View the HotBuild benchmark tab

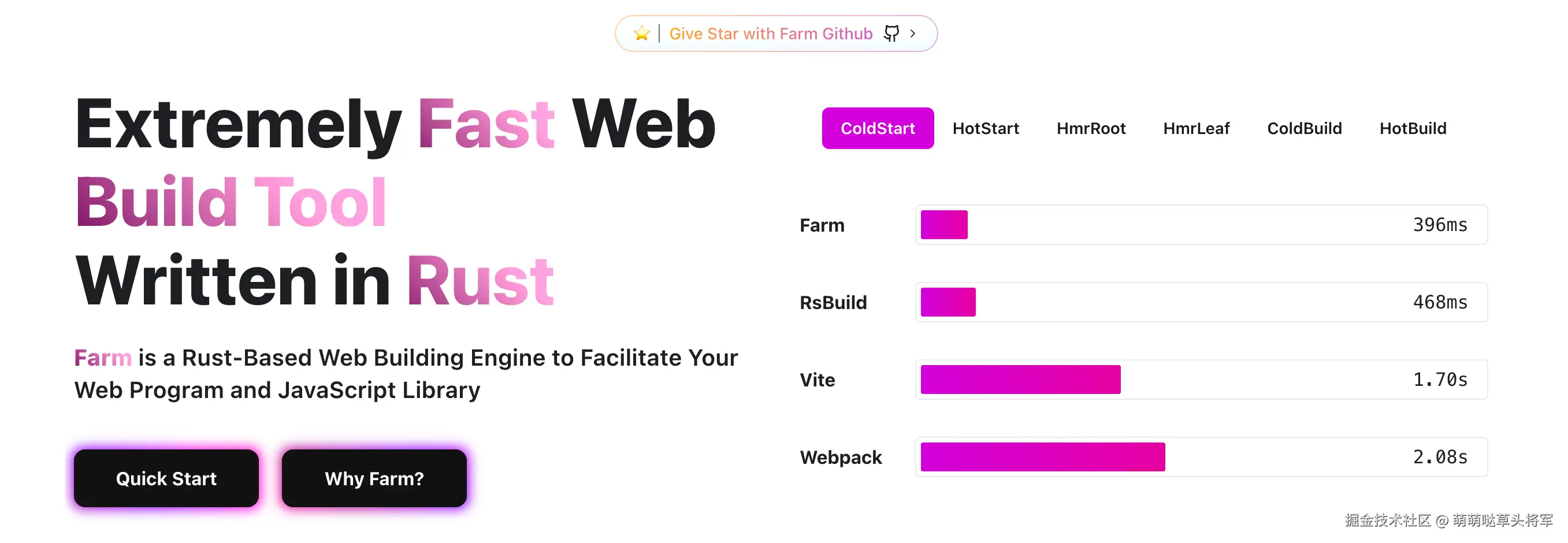click(x=1412, y=128)
